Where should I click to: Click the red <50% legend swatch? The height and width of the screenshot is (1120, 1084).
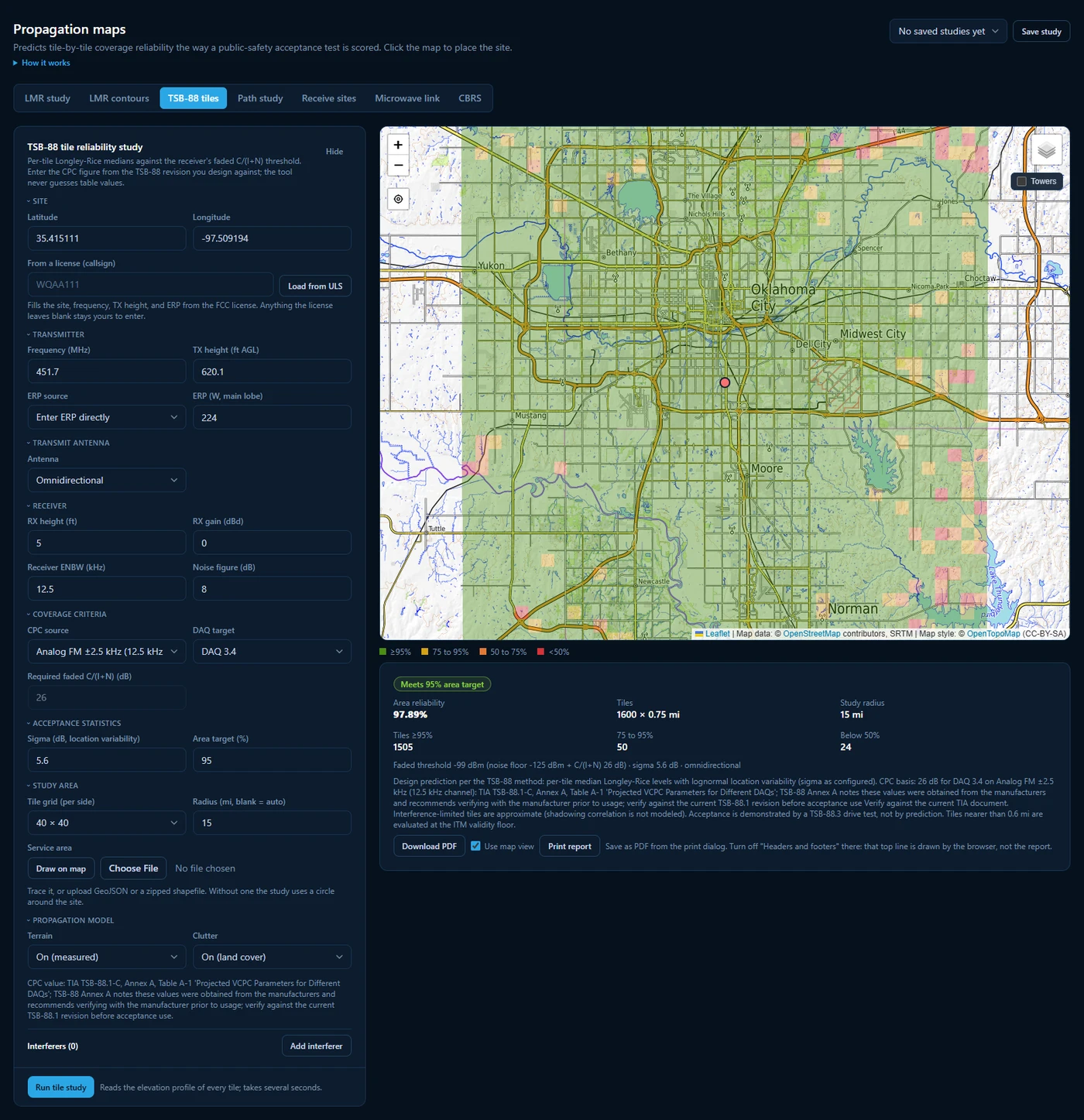pos(541,652)
